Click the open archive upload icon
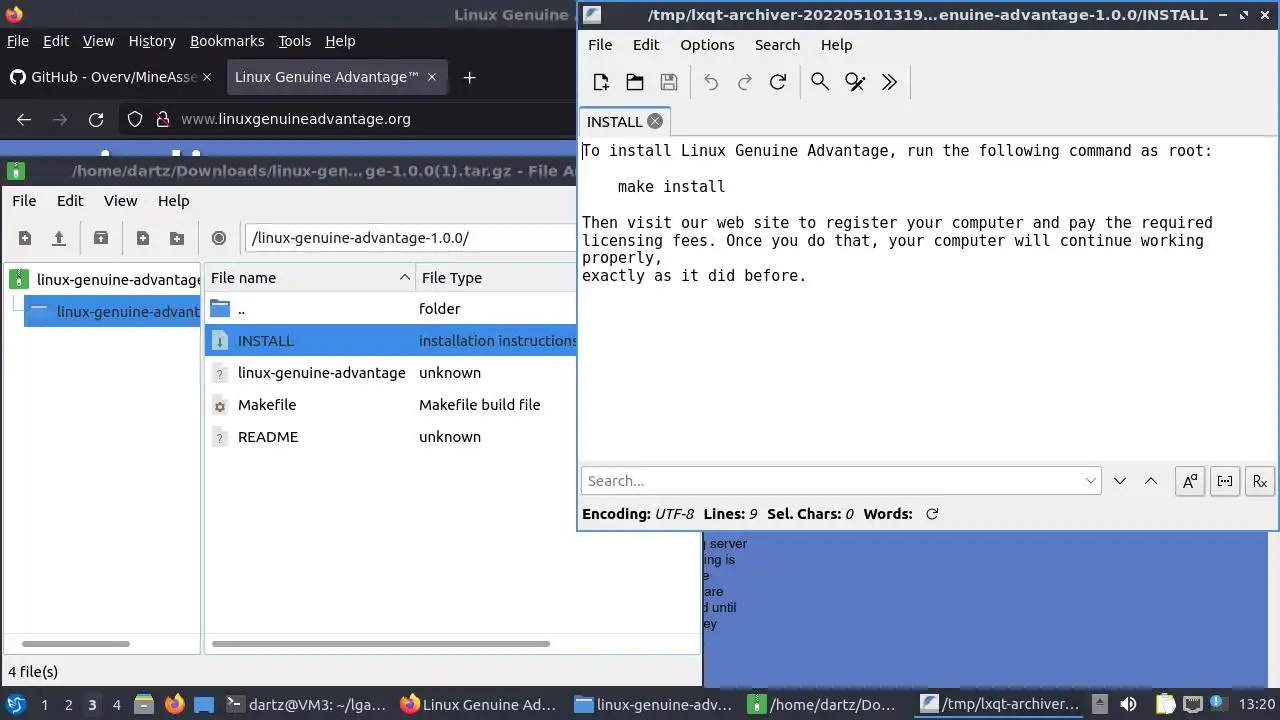Image resolution: width=1280 pixels, height=720 pixels. point(59,238)
